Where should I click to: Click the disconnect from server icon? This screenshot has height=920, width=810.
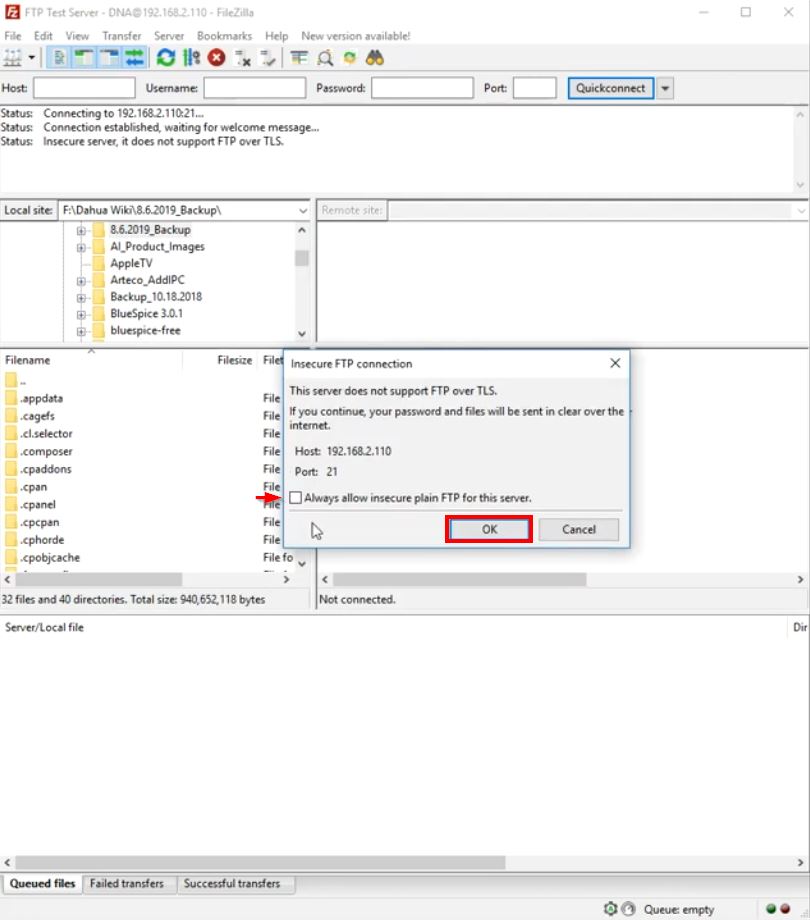242,58
